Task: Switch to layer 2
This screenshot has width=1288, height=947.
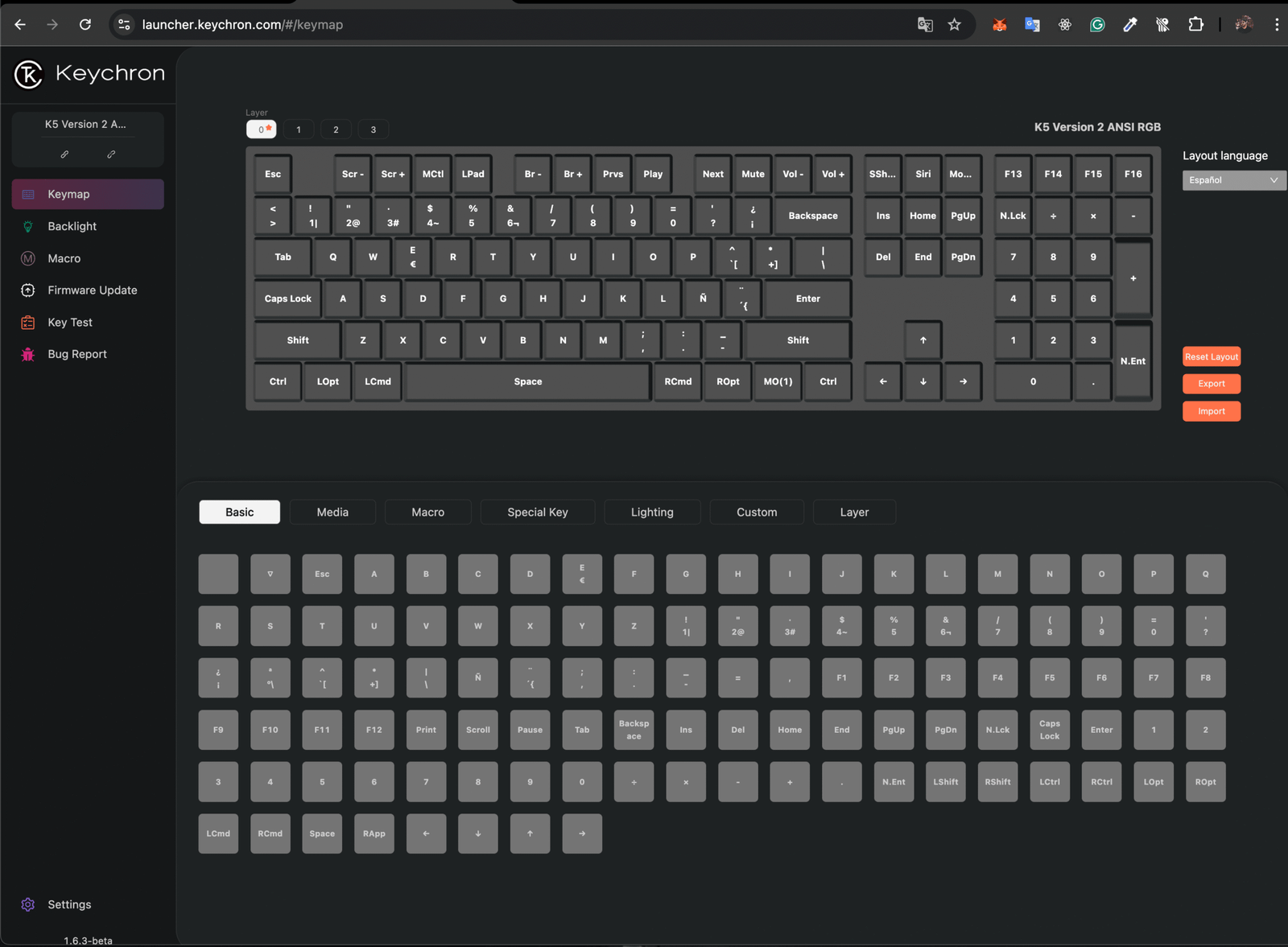Action: [336, 130]
